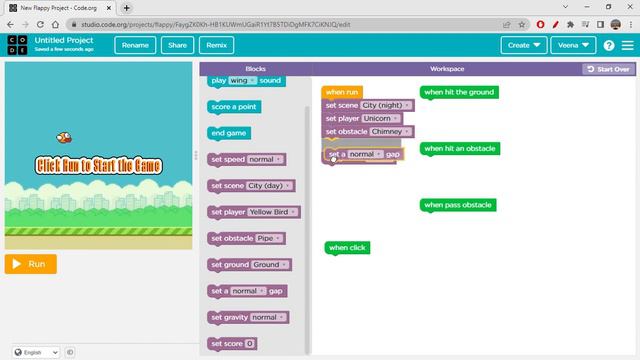This screenshot has width=640, height=360.
Task: Click the Workspace header
Action: click(447, 69)
